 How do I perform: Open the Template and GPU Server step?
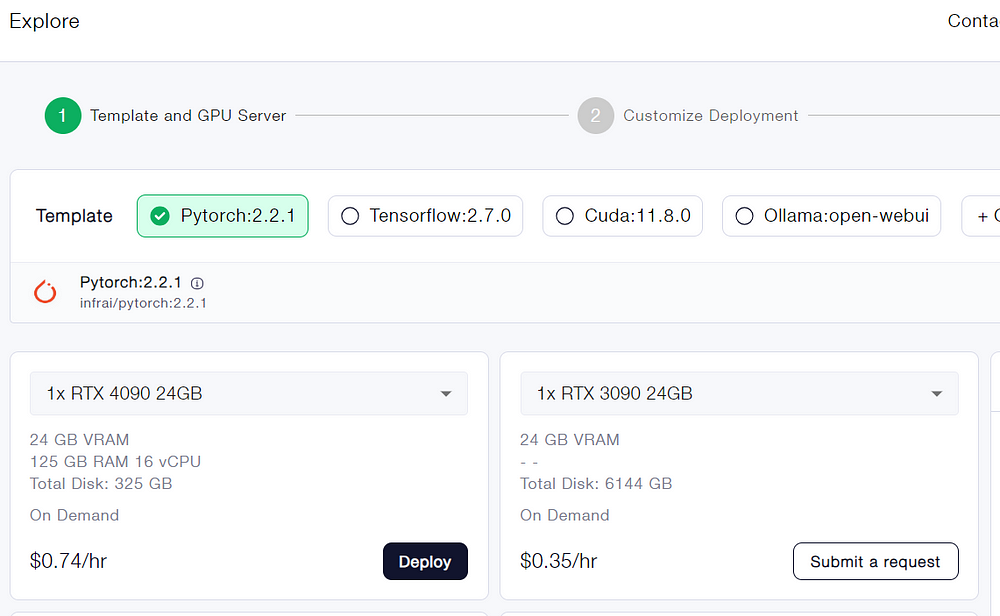pyautogui.click(x=188, y=116)
